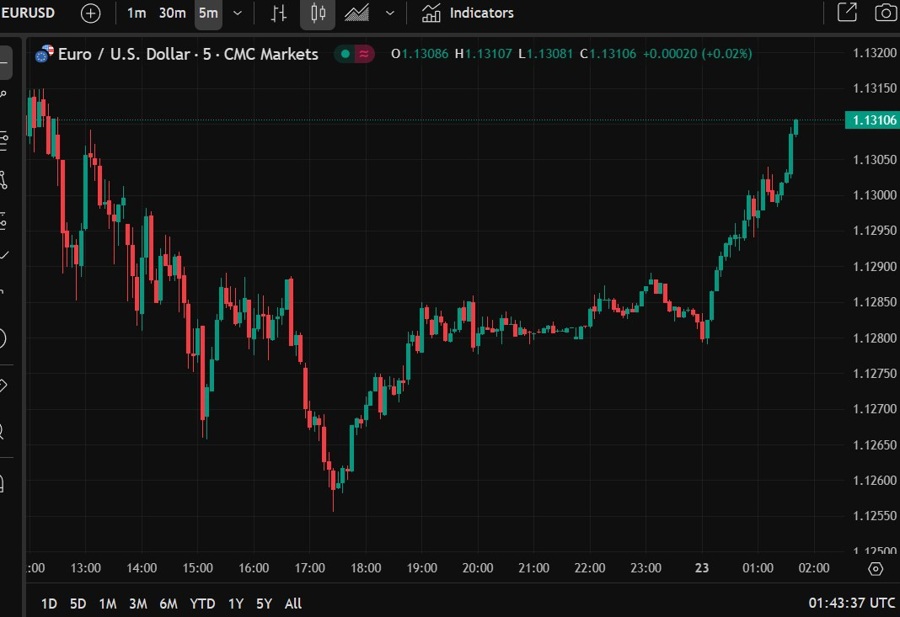Toggle EURUSD series visibility with the green dot
Screen dimensions: 900x617
coord(344,55)
